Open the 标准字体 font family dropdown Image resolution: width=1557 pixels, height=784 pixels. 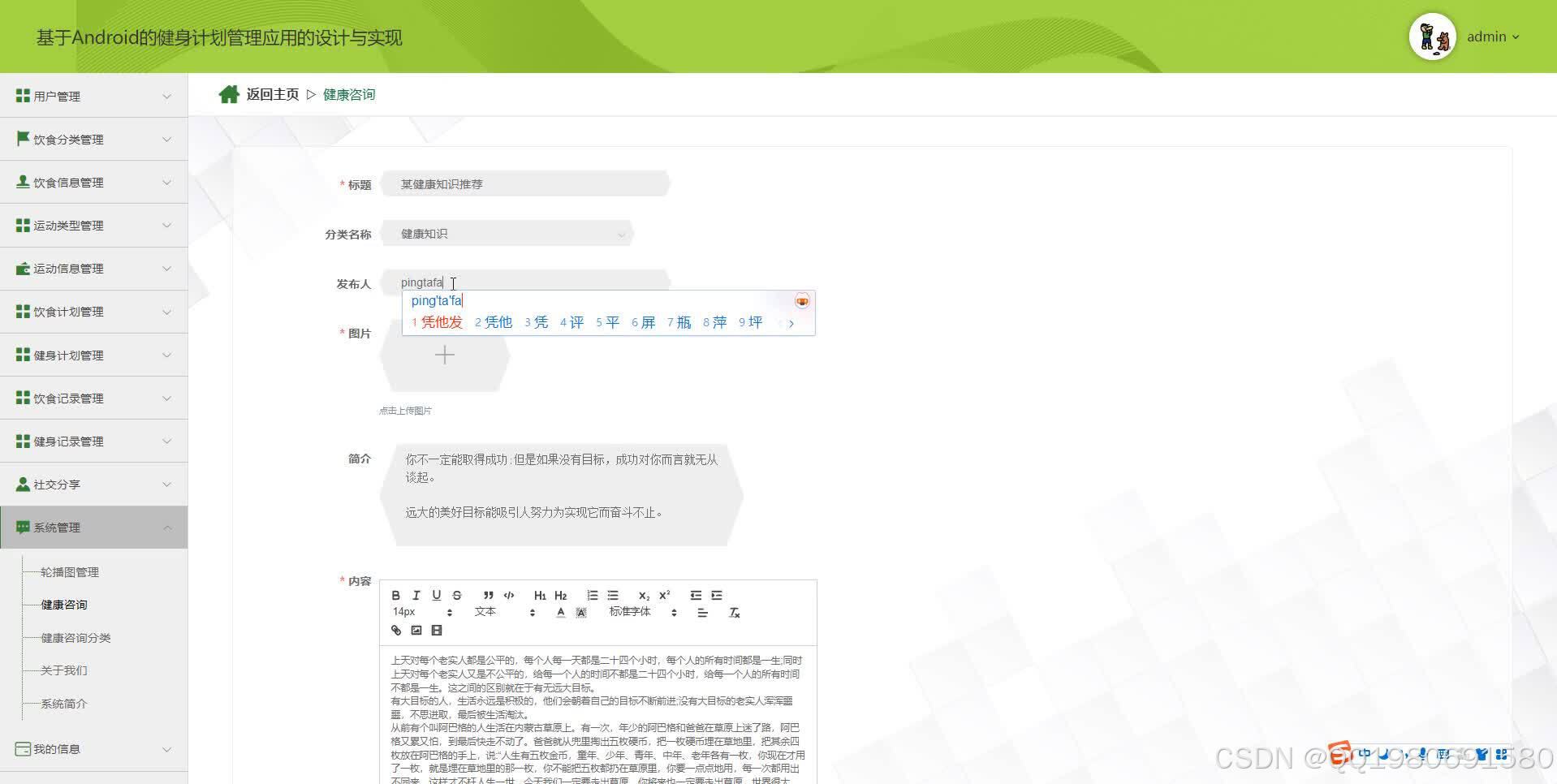coord(641,611)
